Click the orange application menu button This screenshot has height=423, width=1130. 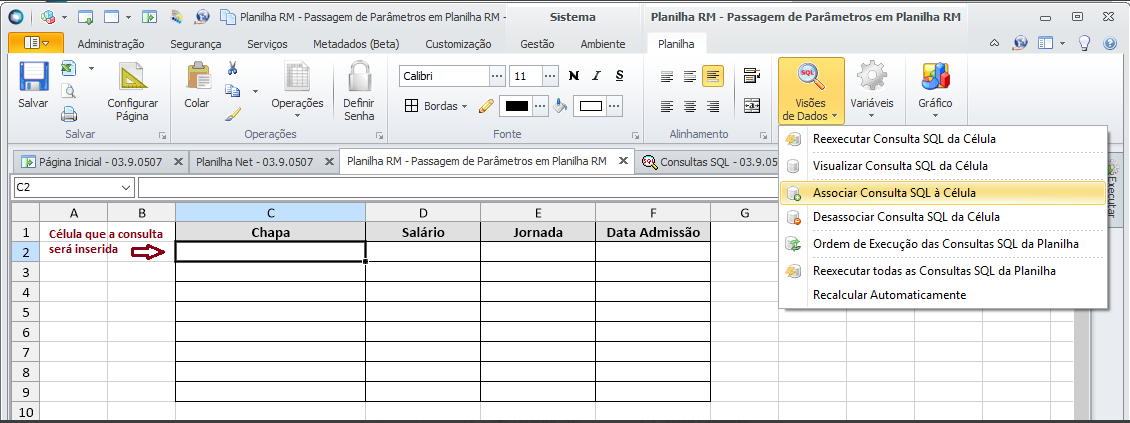[x=36, y=43]
